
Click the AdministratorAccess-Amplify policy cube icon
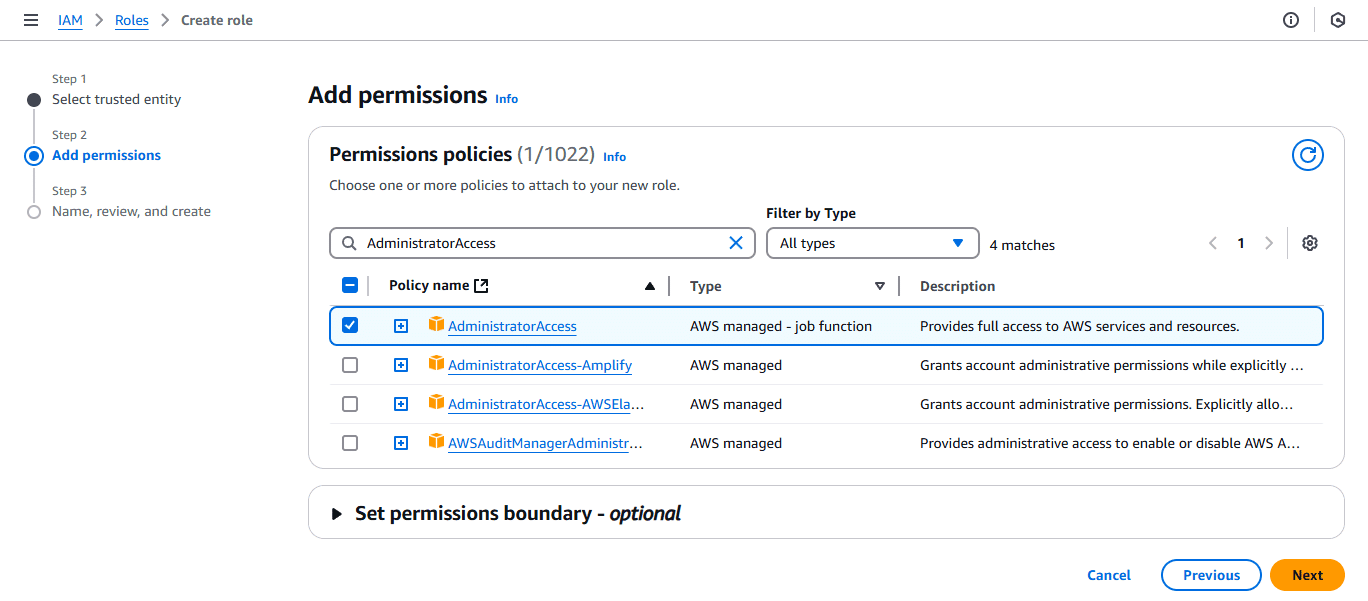coord(436,363)
